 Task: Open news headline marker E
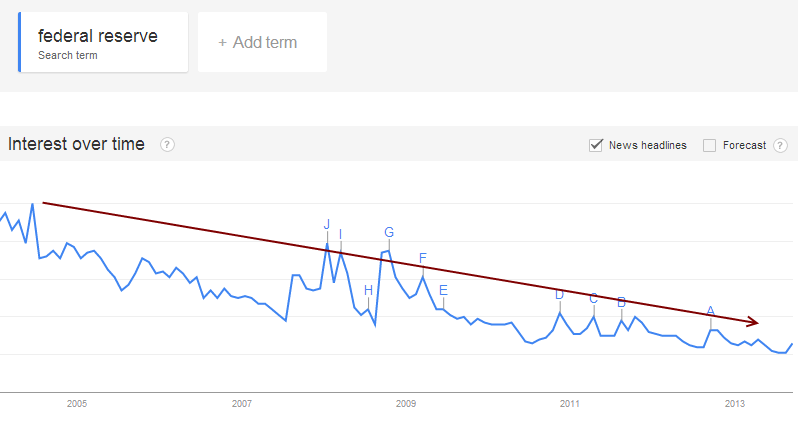pyautogui.click(x=443, y=291)
